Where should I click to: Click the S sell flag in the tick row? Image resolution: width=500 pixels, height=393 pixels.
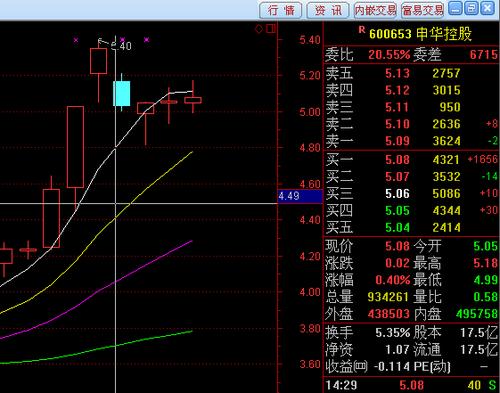point(492,385)
